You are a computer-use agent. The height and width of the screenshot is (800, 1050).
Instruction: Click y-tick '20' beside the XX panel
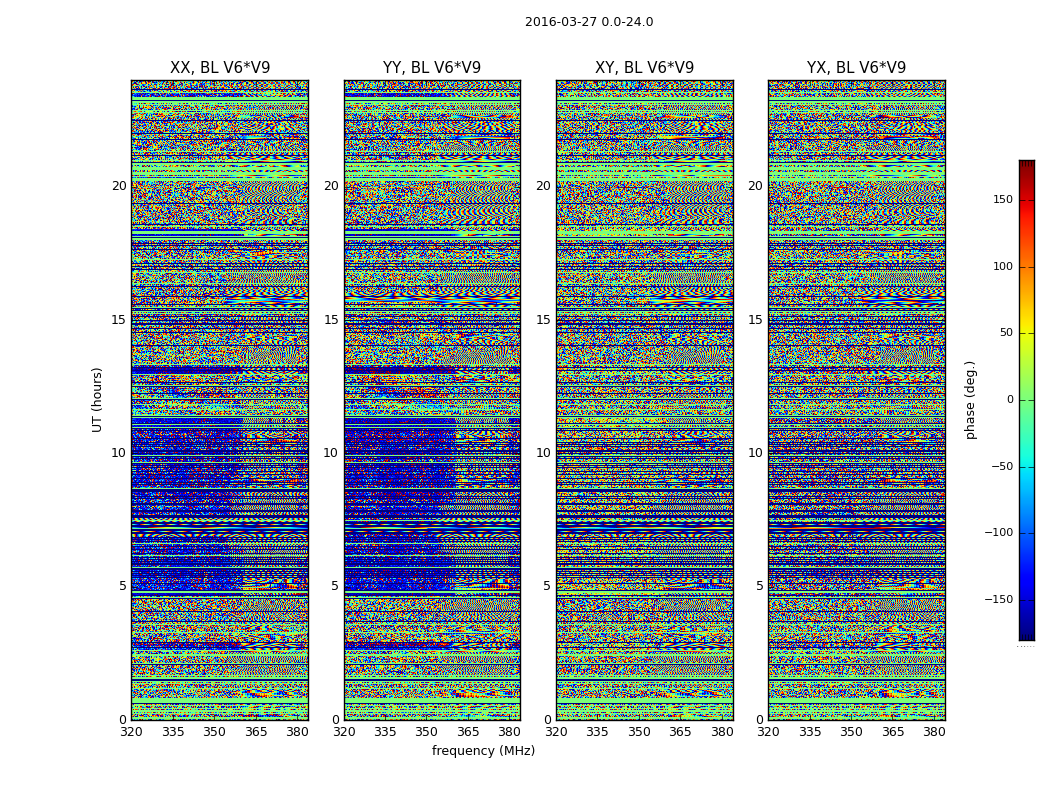coord(119,186)
